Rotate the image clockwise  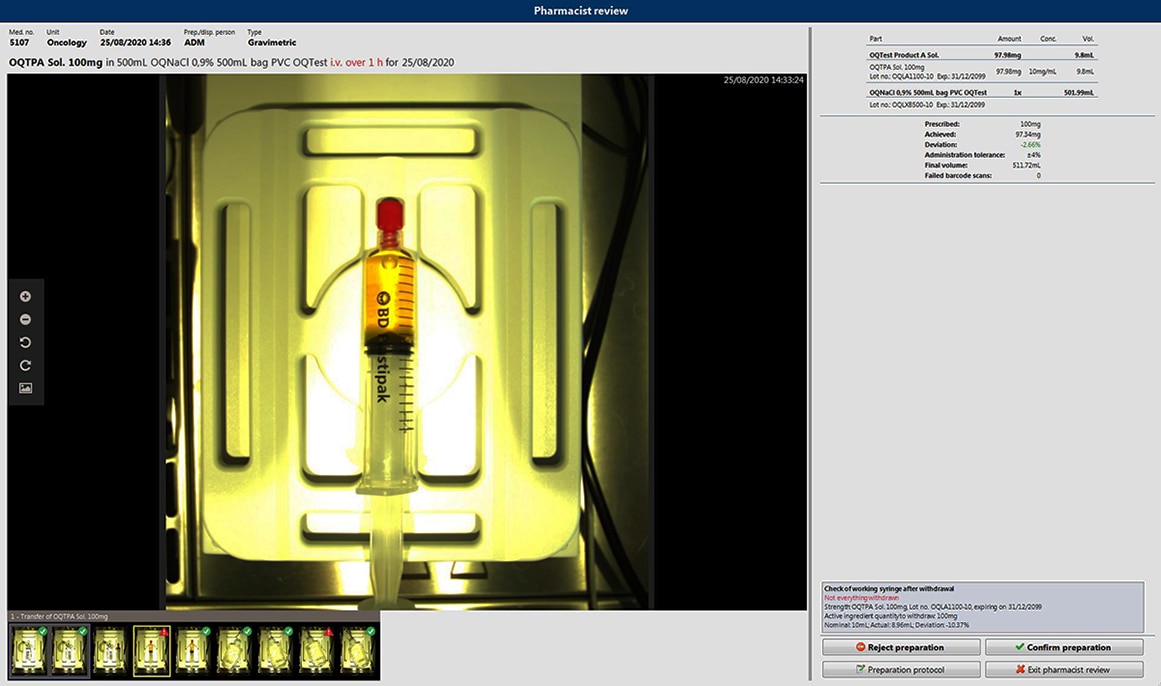(x=25, y=366)
